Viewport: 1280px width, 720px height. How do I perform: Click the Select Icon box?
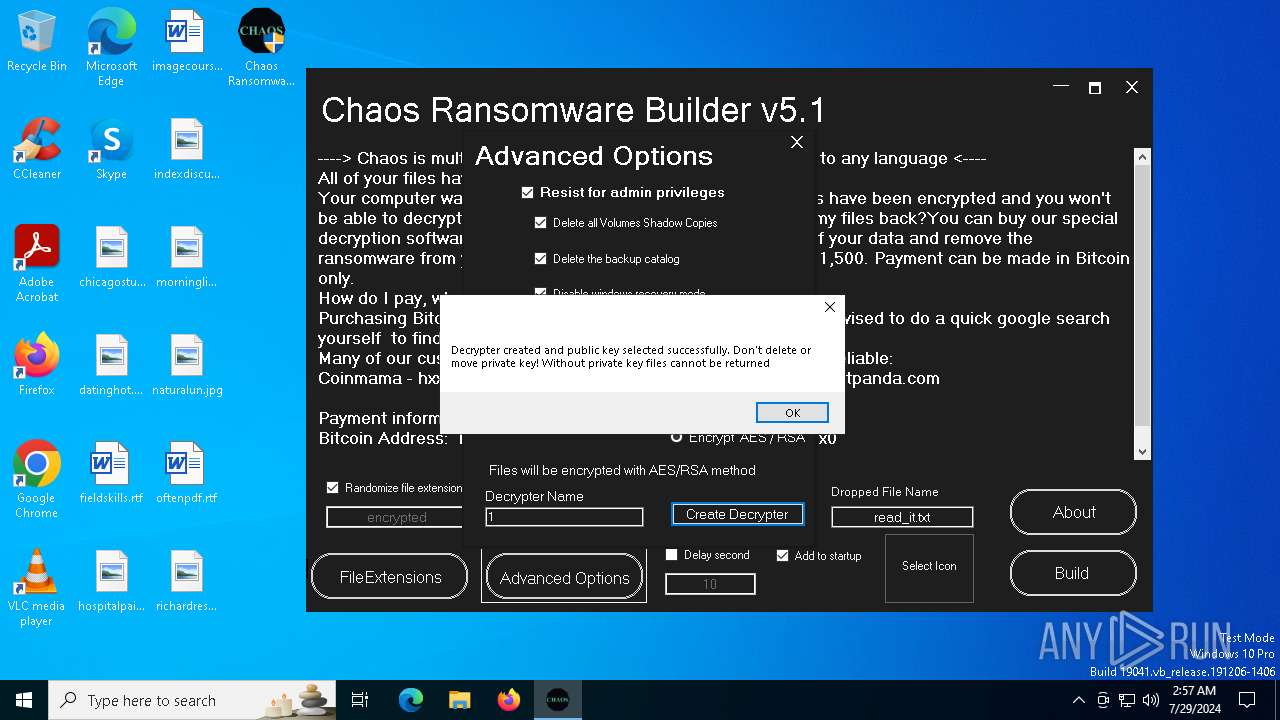pyautogui.click(x=929, y=567)
